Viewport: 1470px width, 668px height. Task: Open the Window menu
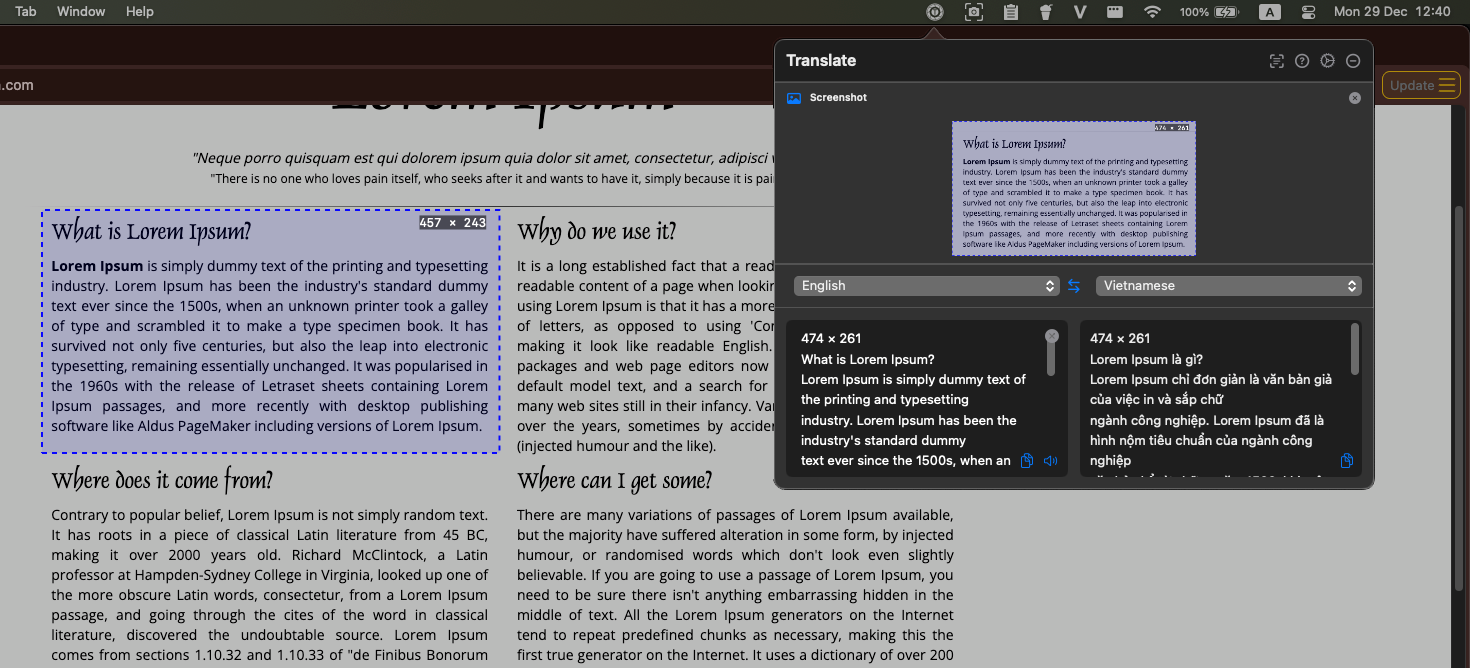tap(81, 11)
